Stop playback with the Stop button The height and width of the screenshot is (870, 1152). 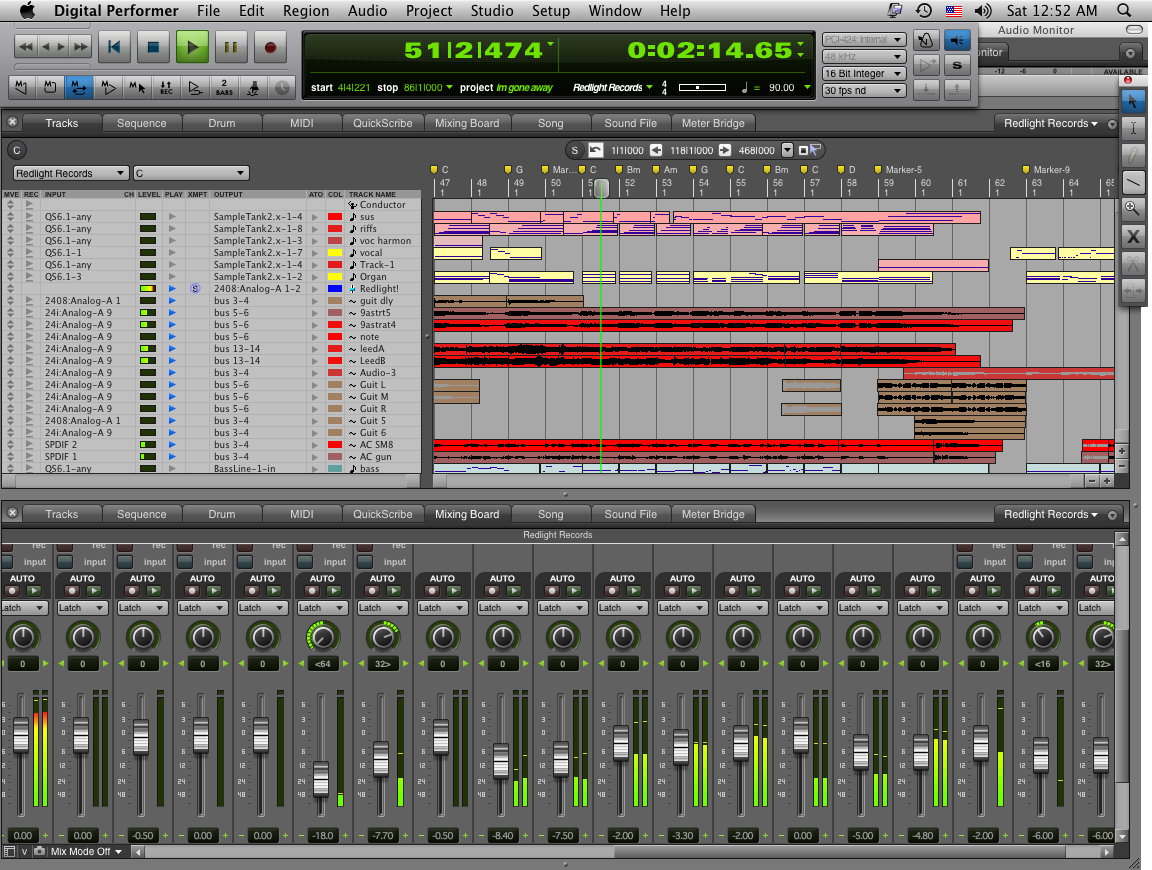pyautogui.click(x=153, y=47)
